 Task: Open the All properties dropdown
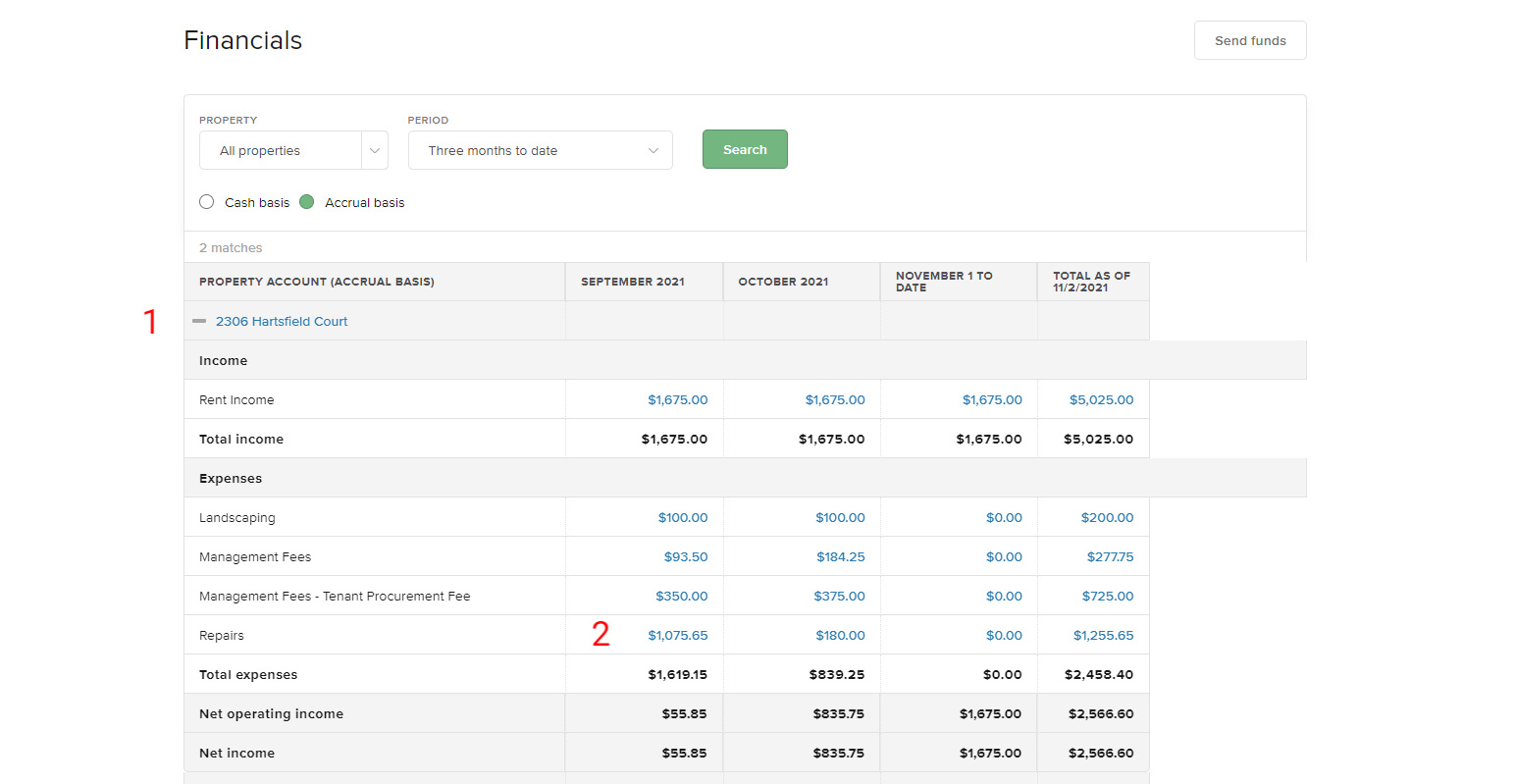tap(292, 149)
